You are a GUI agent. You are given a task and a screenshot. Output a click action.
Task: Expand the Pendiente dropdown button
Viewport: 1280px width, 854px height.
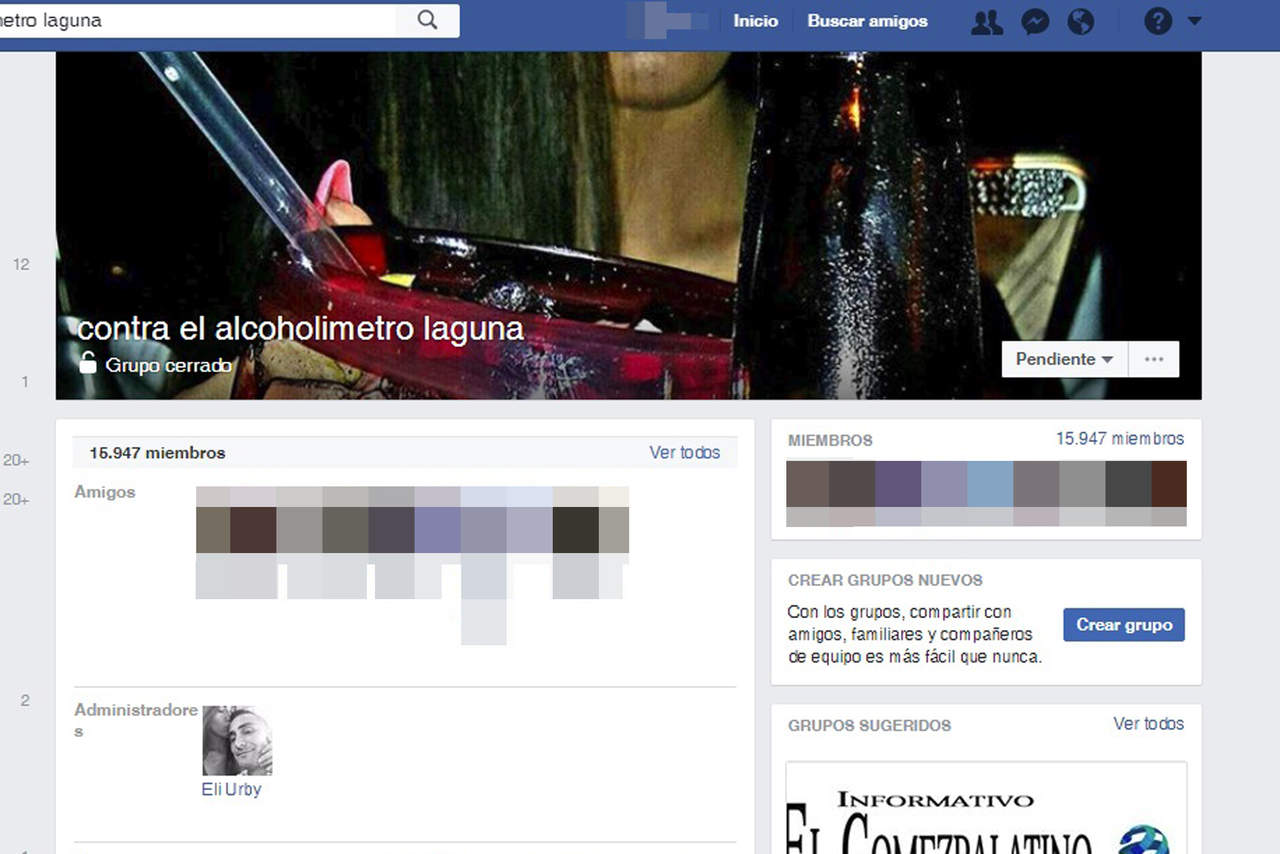(1064, 359)
